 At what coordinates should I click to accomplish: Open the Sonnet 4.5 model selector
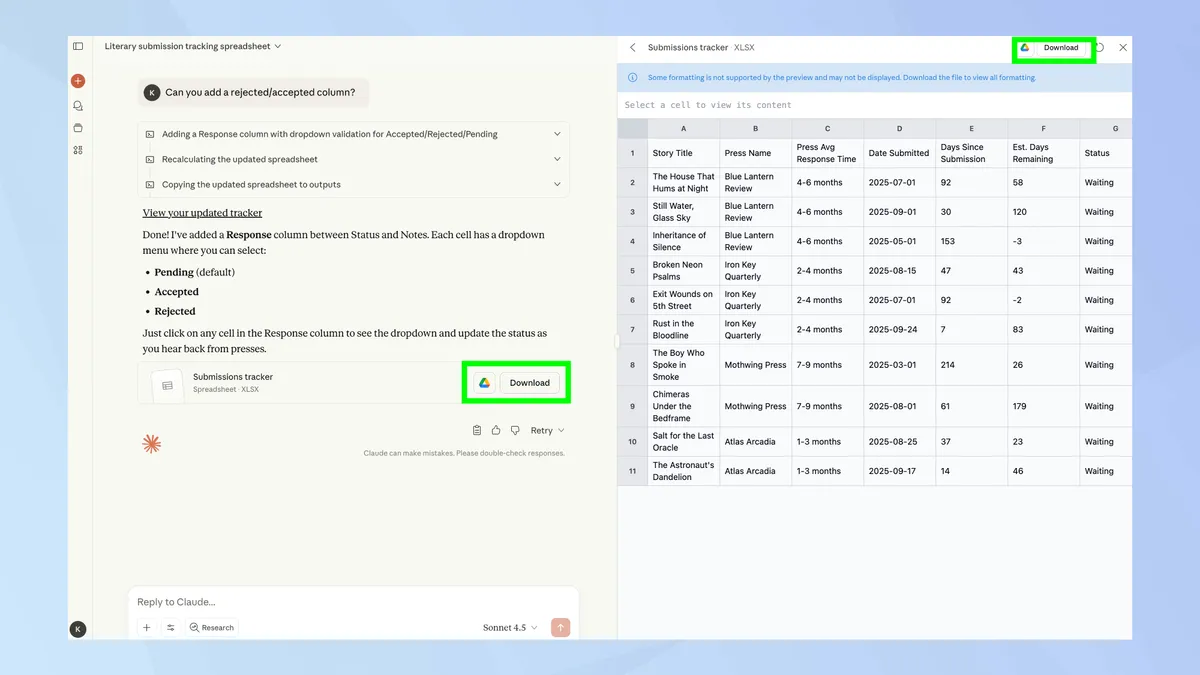510,627
